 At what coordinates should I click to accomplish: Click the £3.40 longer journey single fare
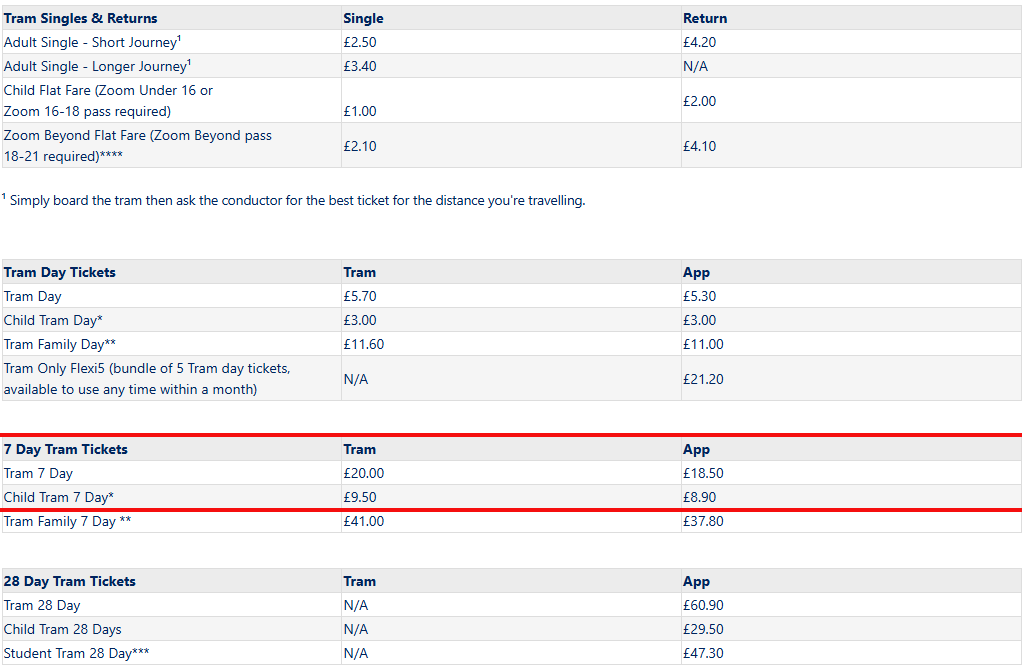click(360, 66)
